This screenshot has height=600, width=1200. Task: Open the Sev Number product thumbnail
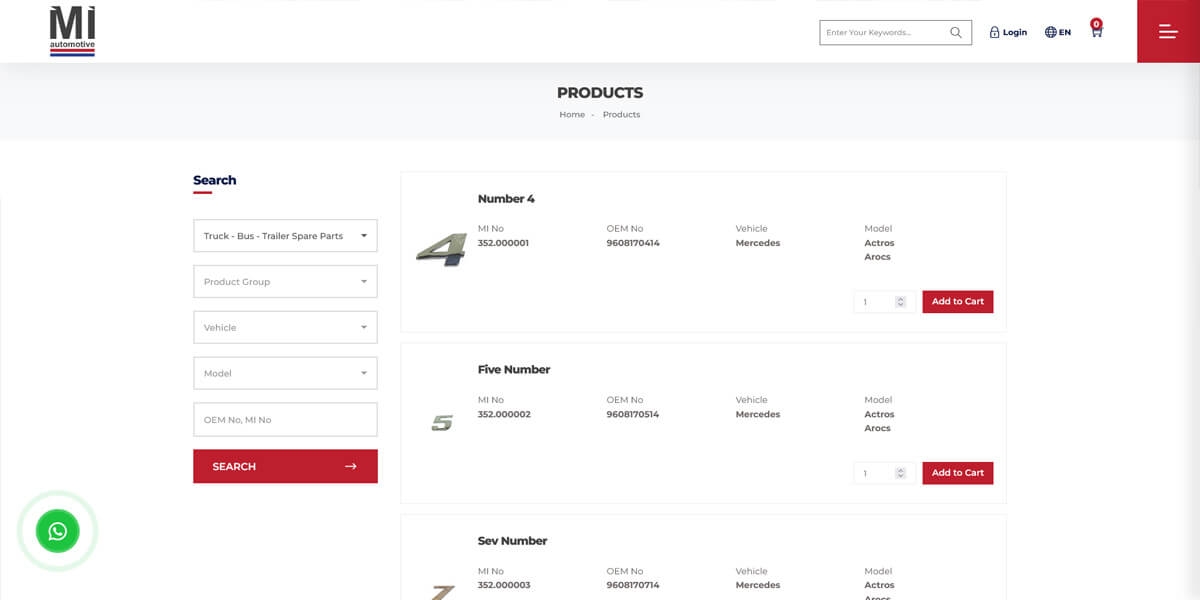[x=442, y=592]
